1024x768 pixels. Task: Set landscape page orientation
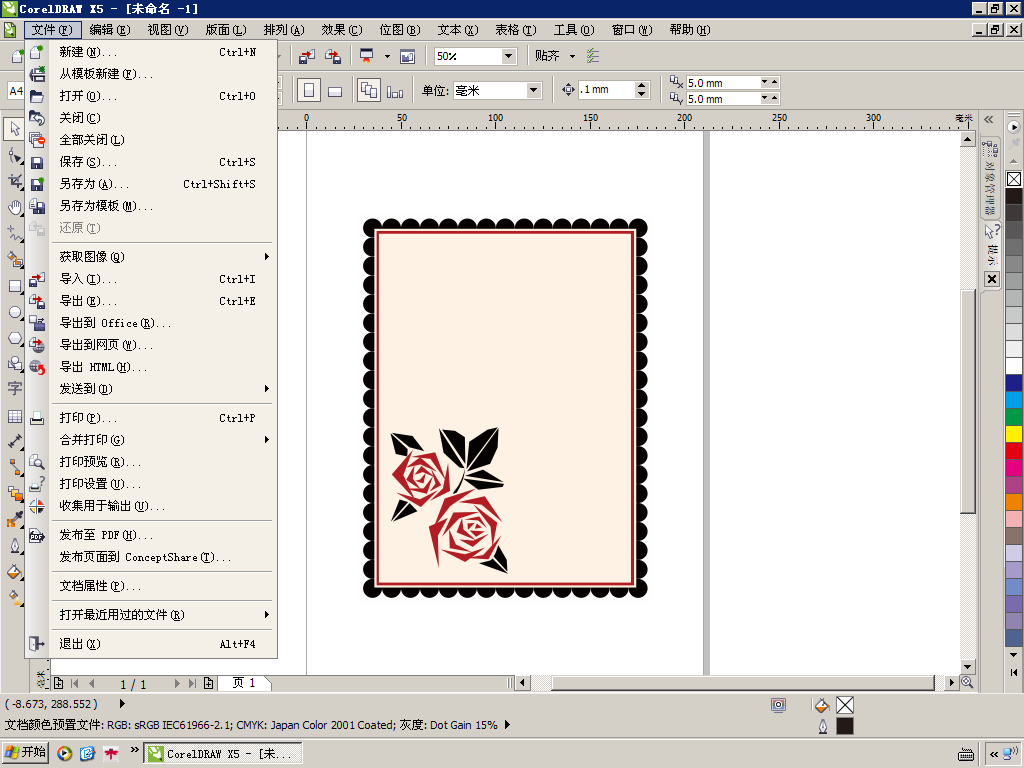pyautogui.click(x=335, y=90)
